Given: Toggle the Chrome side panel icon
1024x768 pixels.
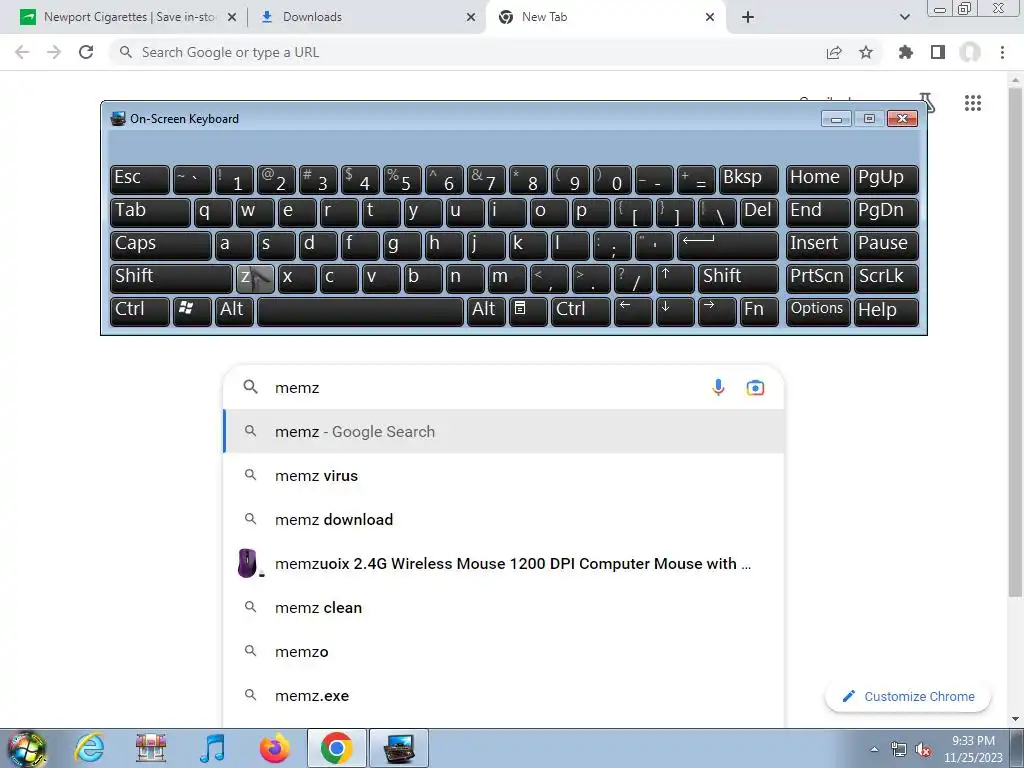Looking at the screenshot, I should coord(938,52).
